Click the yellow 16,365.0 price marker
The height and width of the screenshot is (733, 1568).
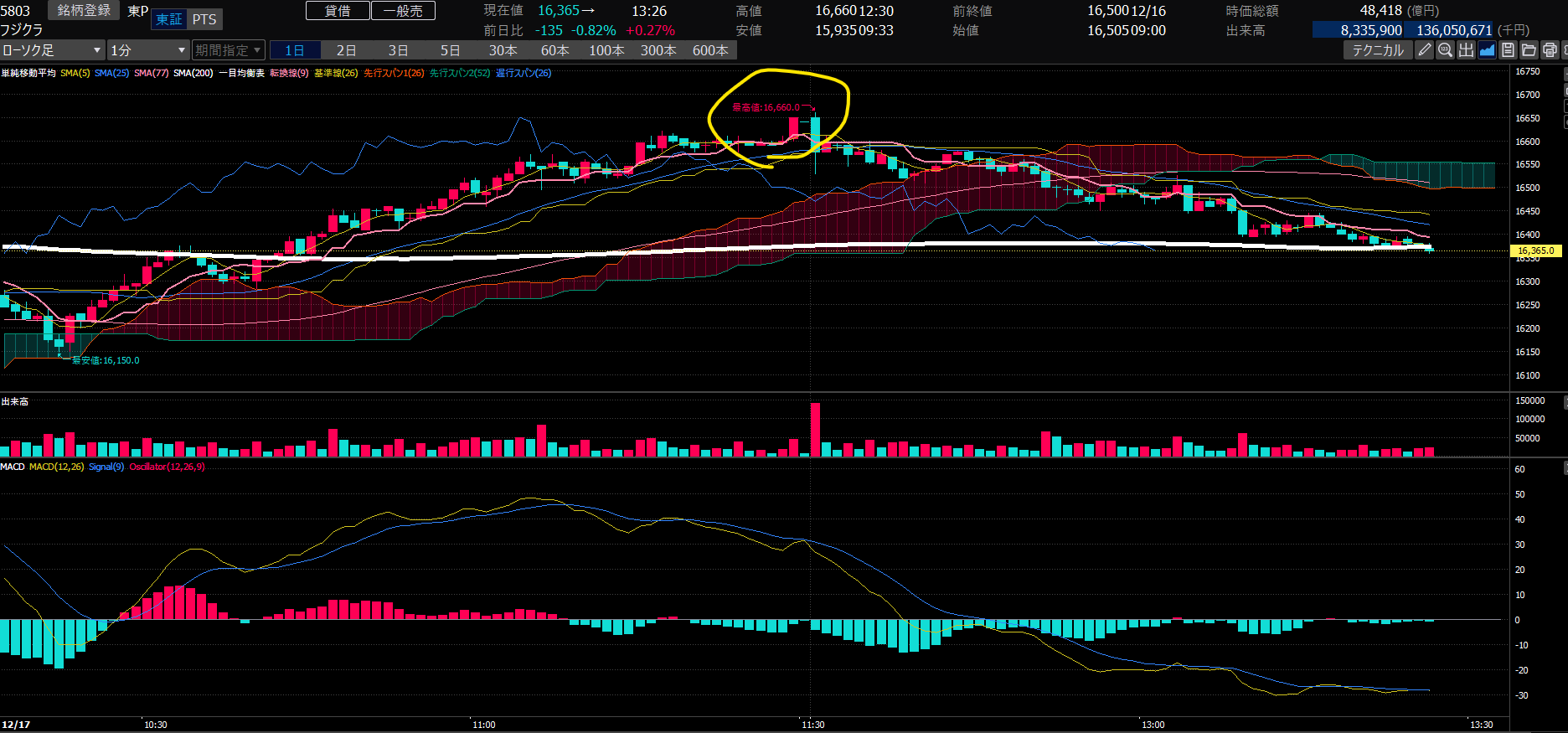click(1535, 250)
